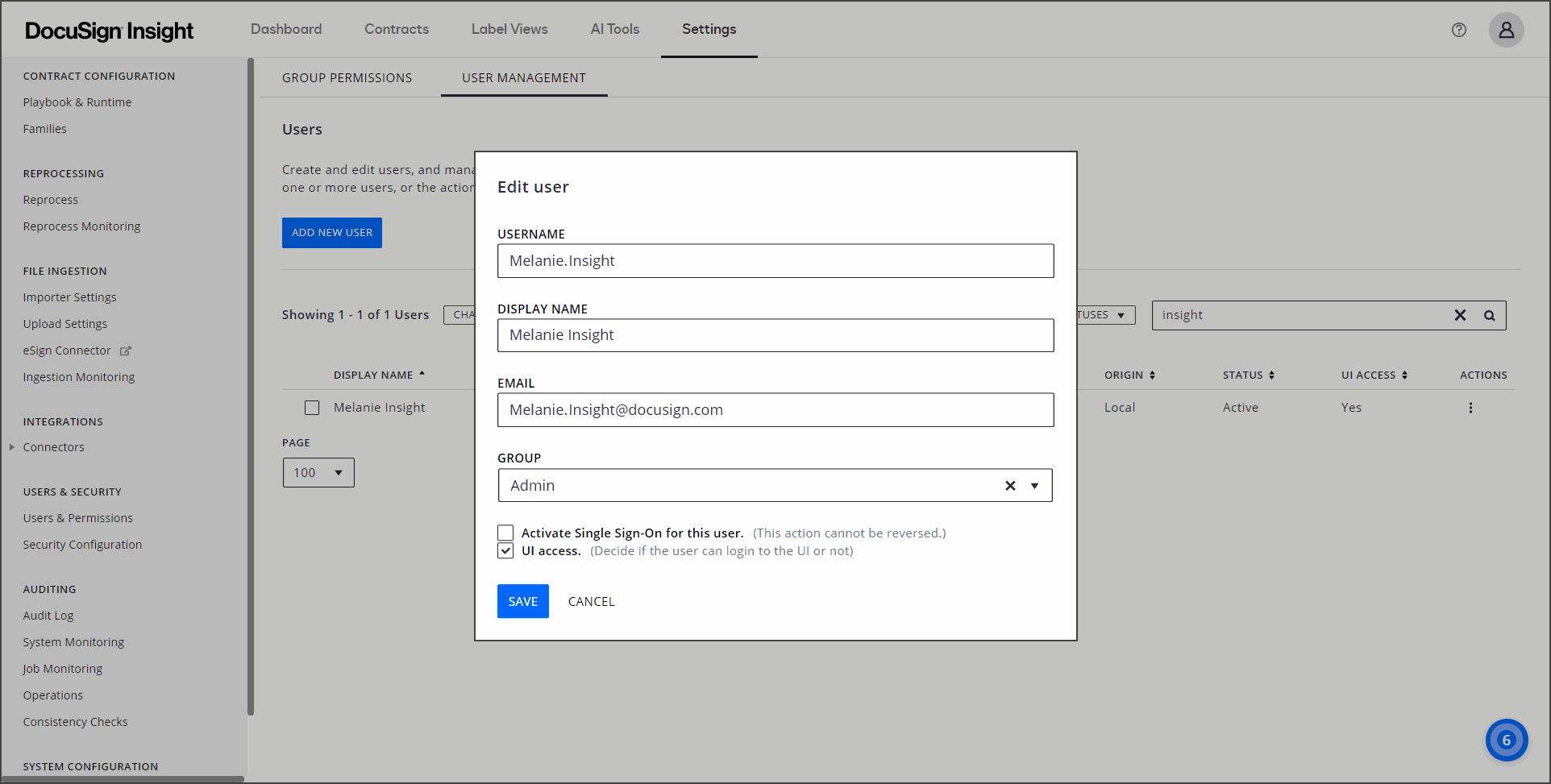Viewport: 1551px width, 784px height.
Task: Select the Melanie Insight row checkbox
Action: pos(312,408)
